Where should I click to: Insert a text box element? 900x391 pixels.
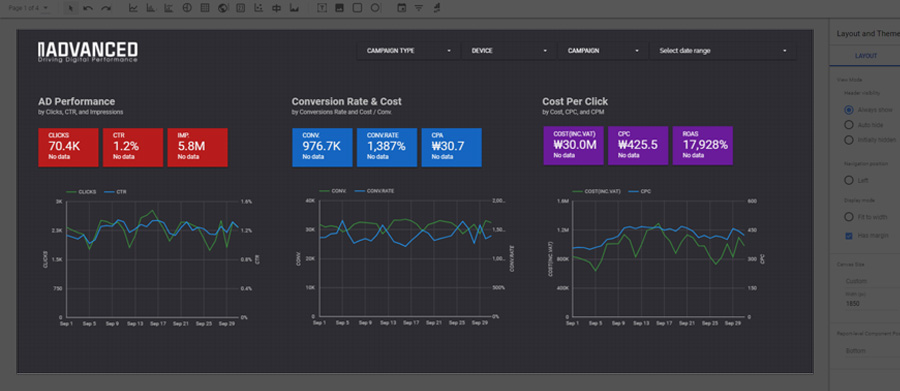click(x=322, y=8)
